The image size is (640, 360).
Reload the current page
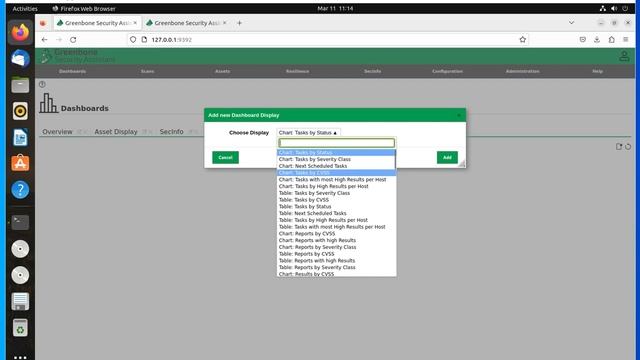(x=73, y=40)
